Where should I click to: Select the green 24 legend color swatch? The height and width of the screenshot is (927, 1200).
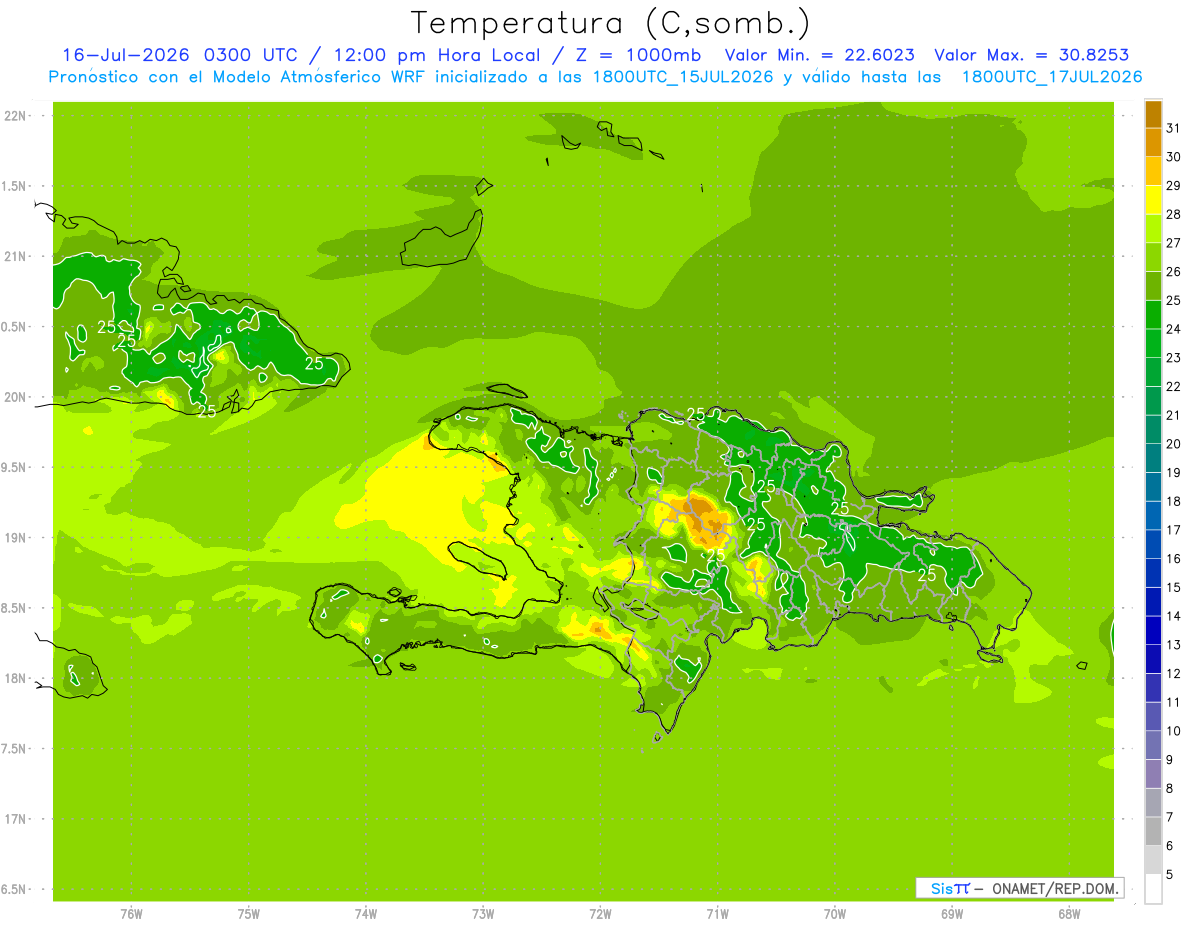click(x=1153, y=315)
